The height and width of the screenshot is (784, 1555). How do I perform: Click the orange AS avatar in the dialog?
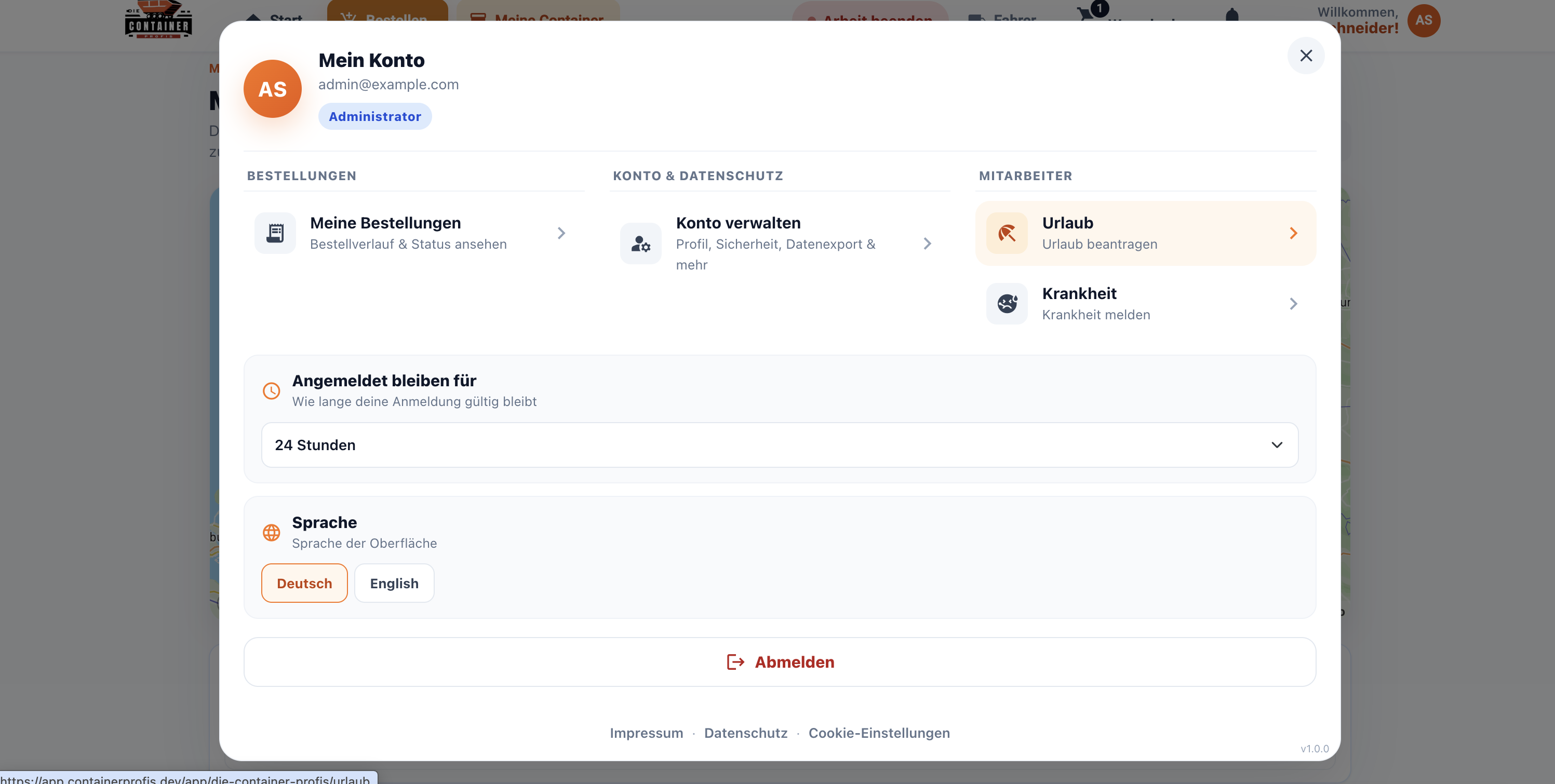pyautogui.click(x=272, y=89)
